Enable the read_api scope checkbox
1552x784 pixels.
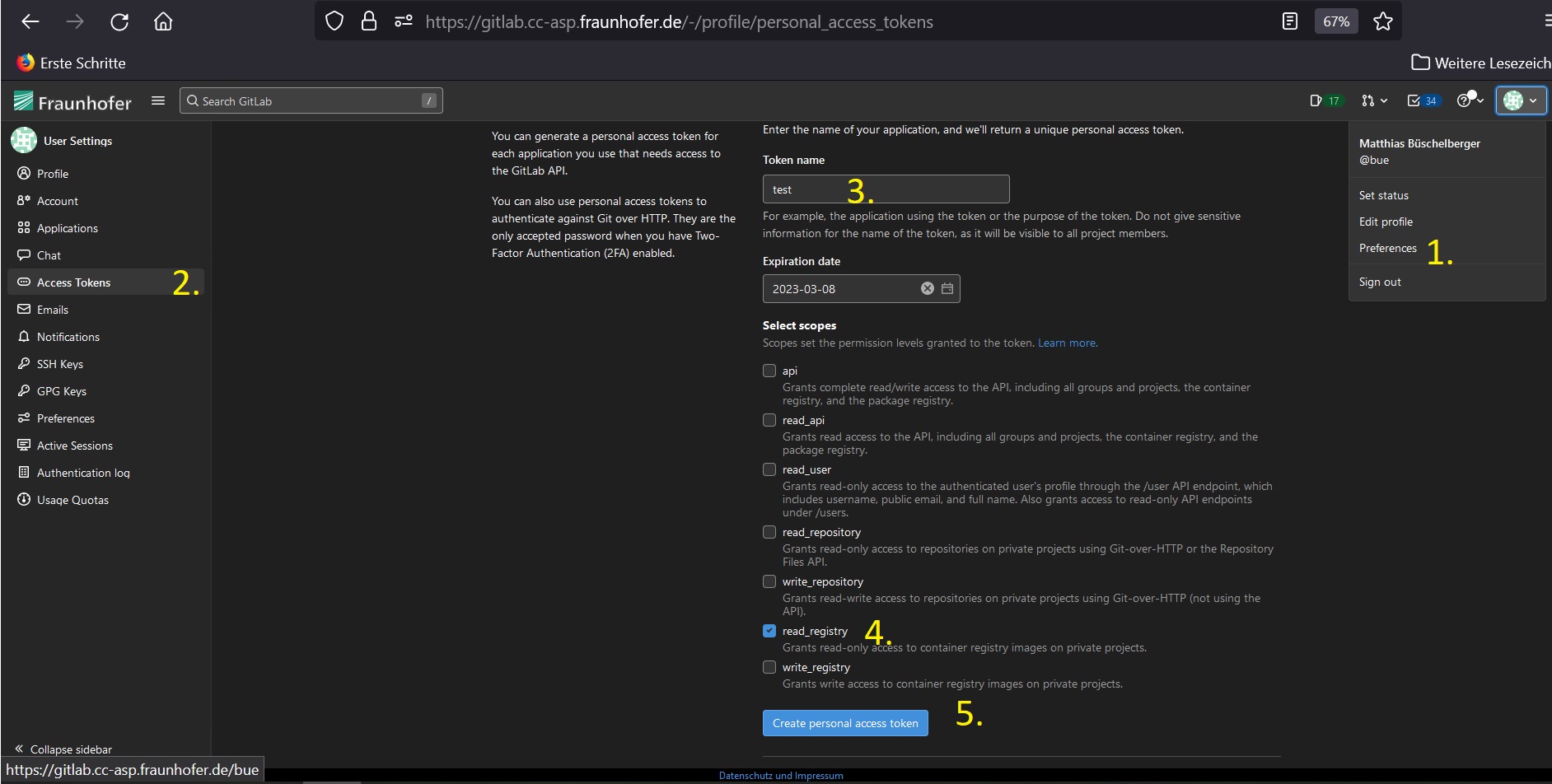(x=769, y=420)
